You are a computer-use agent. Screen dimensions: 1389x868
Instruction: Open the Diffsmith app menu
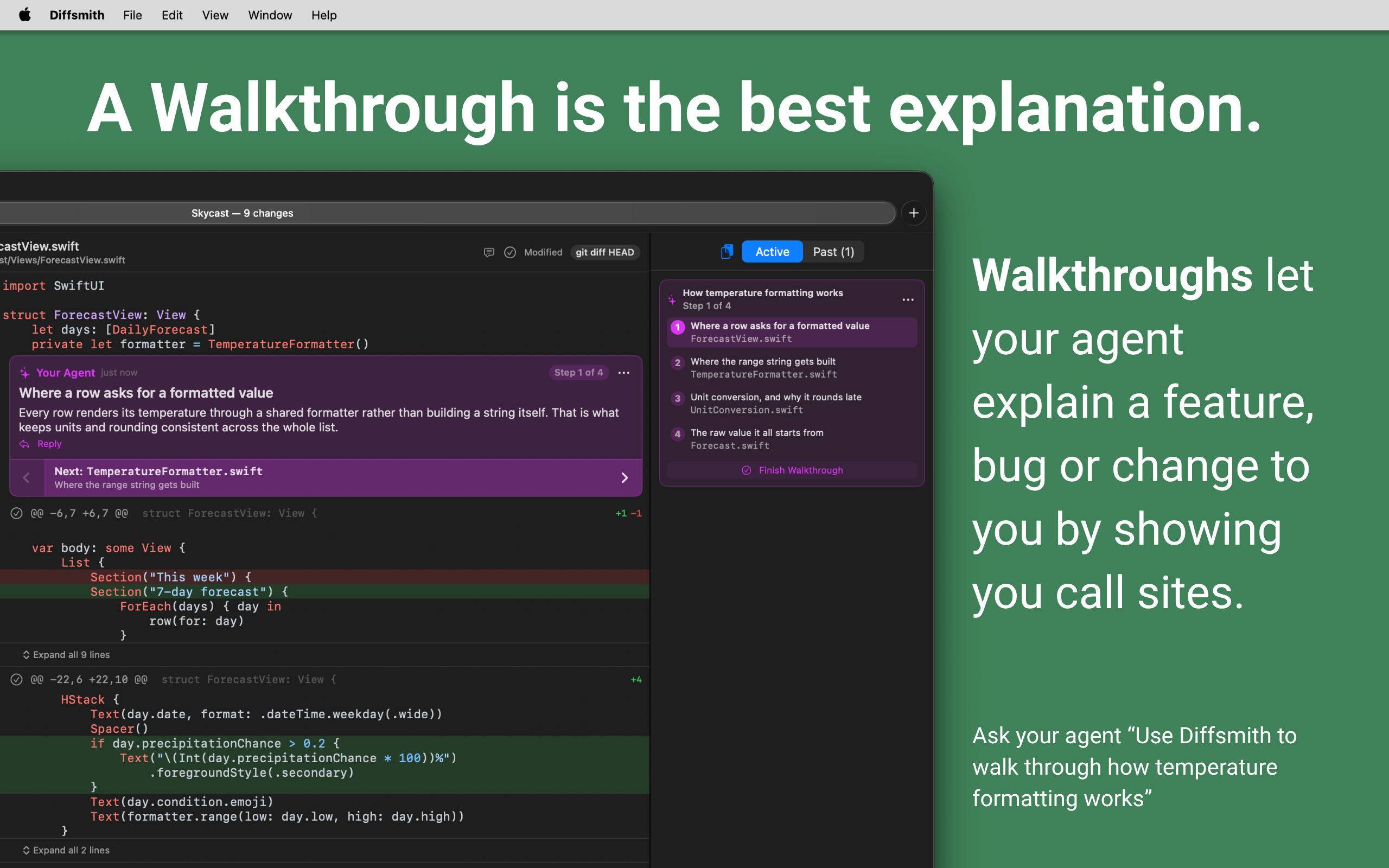77,15
